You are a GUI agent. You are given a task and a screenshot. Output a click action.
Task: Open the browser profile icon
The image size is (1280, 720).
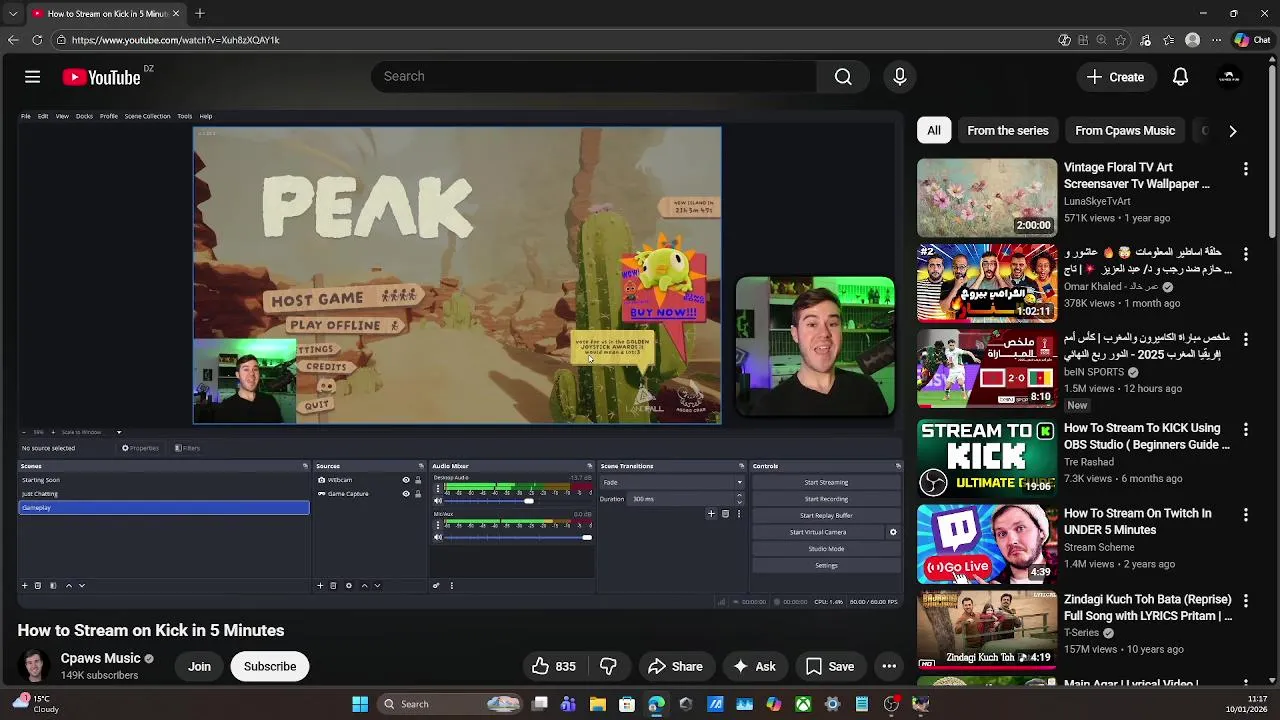[1192, 40]
